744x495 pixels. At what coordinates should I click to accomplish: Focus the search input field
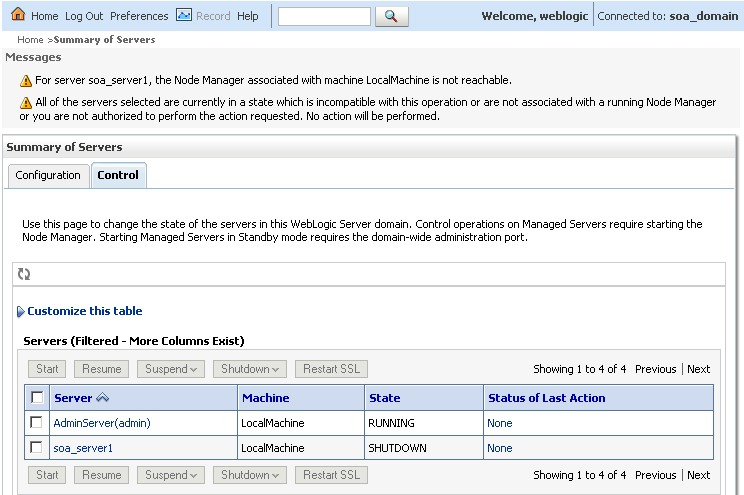pos(324,16)
